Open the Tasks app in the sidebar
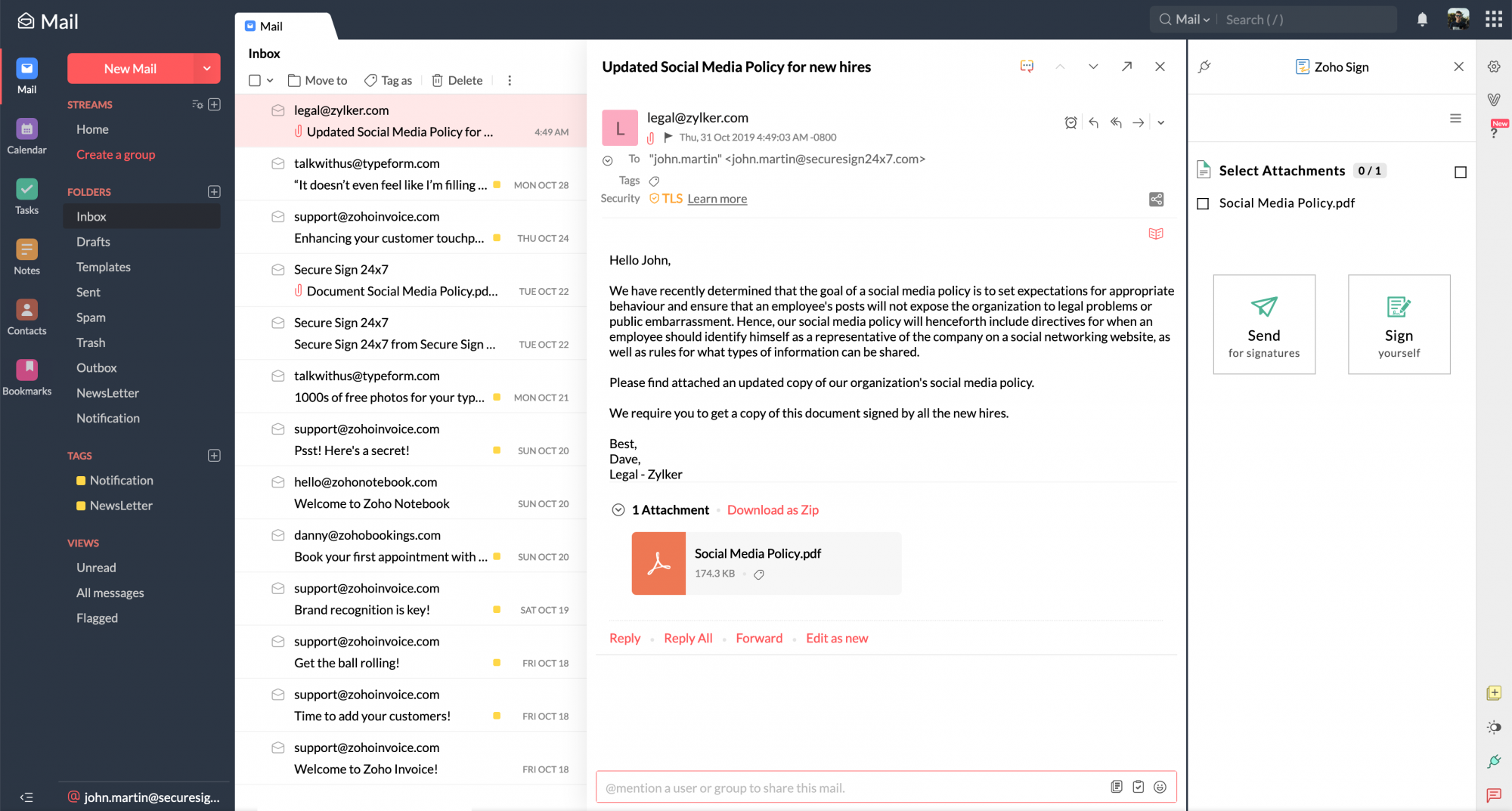 click(26, 197)
